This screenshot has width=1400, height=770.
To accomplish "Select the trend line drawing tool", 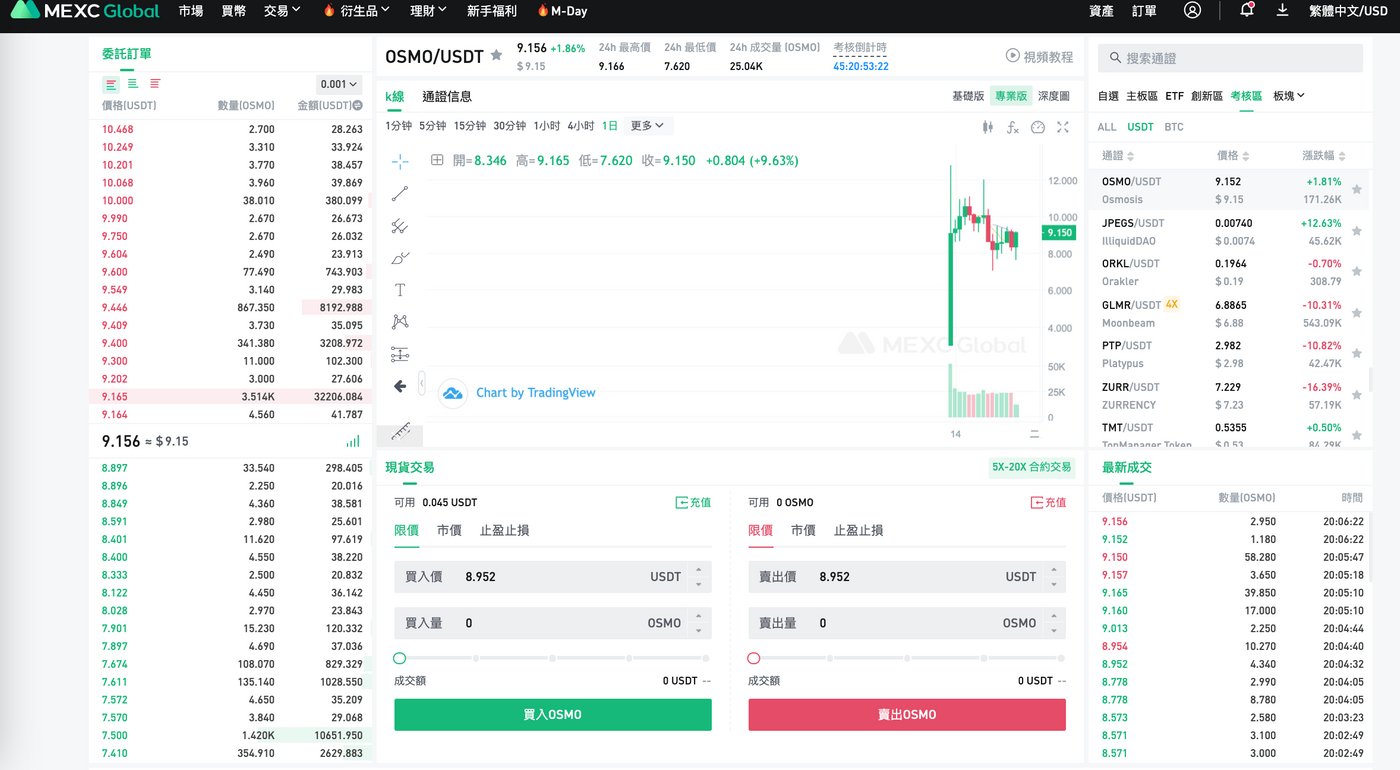I will [x=400, y=194].
